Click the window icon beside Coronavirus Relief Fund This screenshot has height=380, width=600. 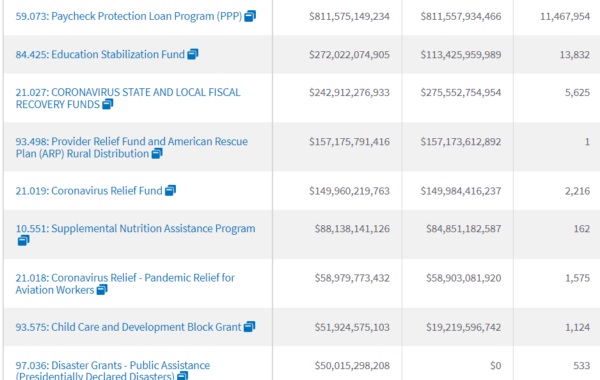tap(170, 191)
